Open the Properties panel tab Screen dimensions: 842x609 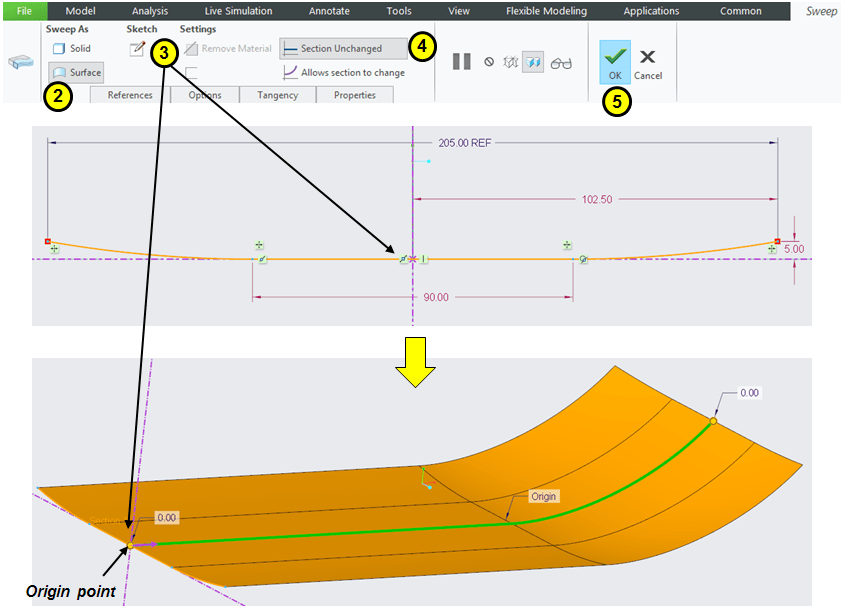[x=355, y=95]
